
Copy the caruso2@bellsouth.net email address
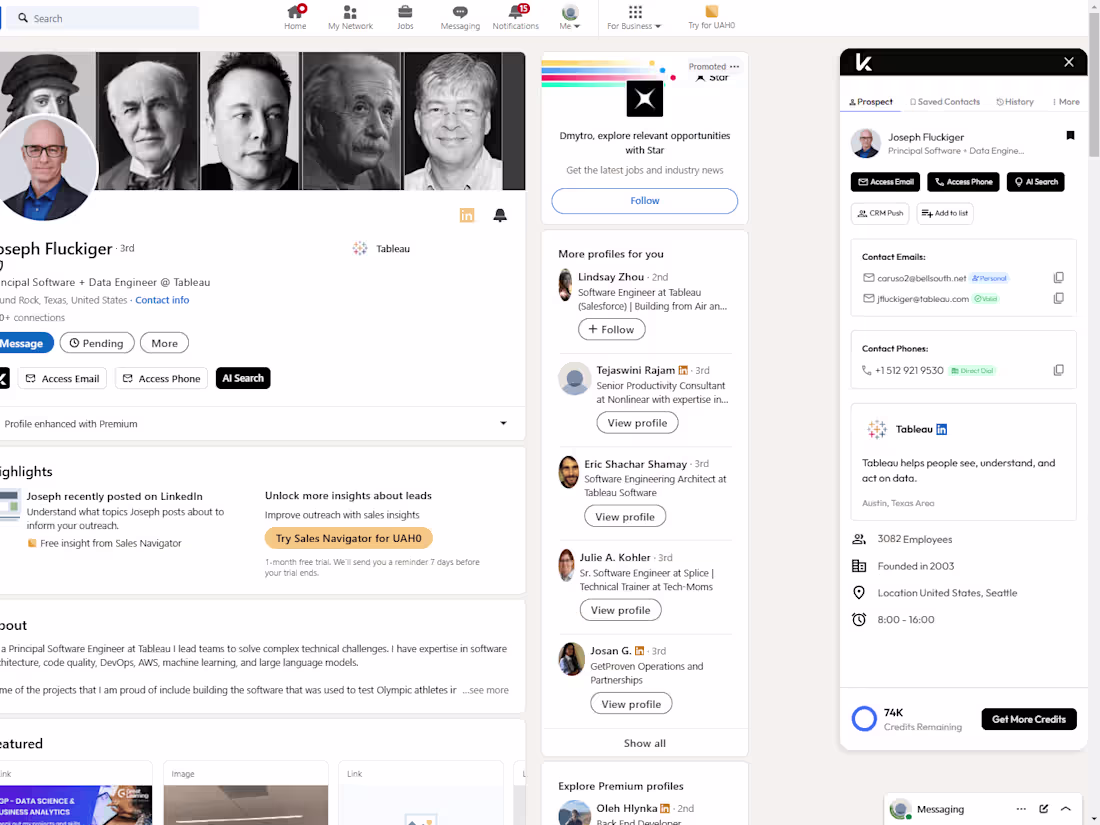[1058, 277]
